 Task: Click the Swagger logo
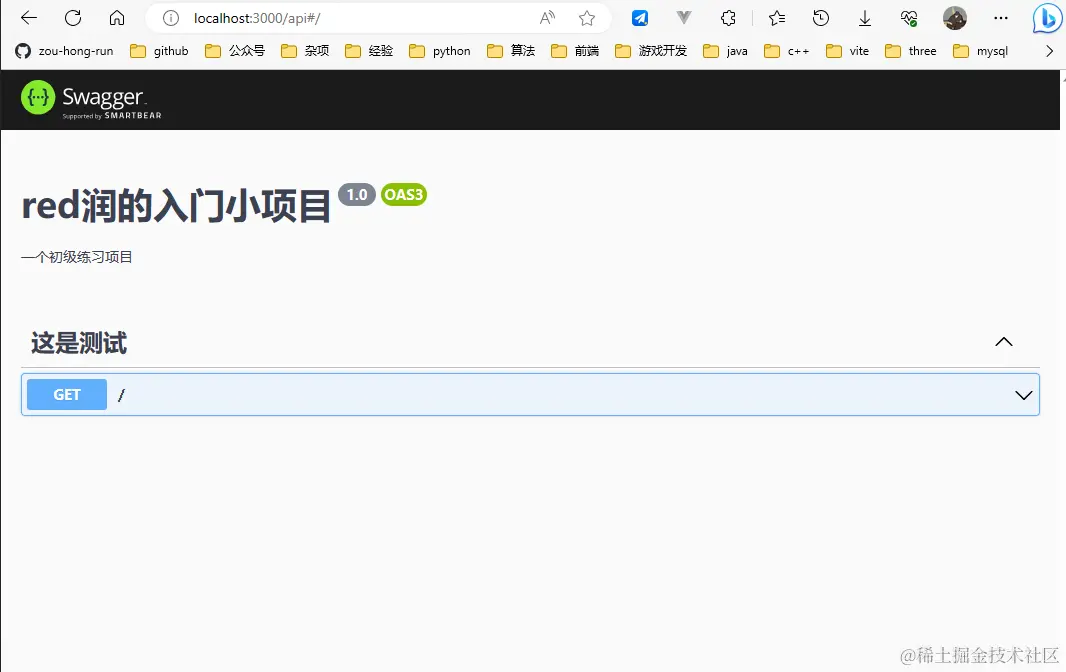tap(91, 99)
